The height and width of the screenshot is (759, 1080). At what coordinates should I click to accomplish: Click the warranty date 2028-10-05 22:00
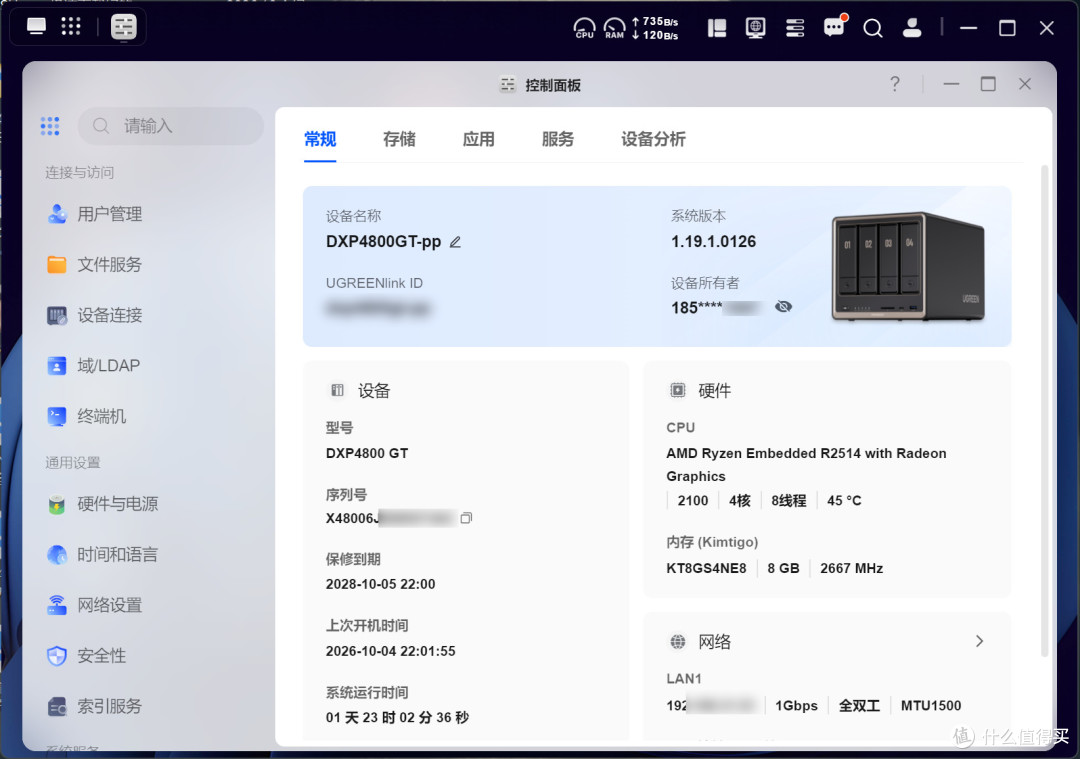point(380,584)
